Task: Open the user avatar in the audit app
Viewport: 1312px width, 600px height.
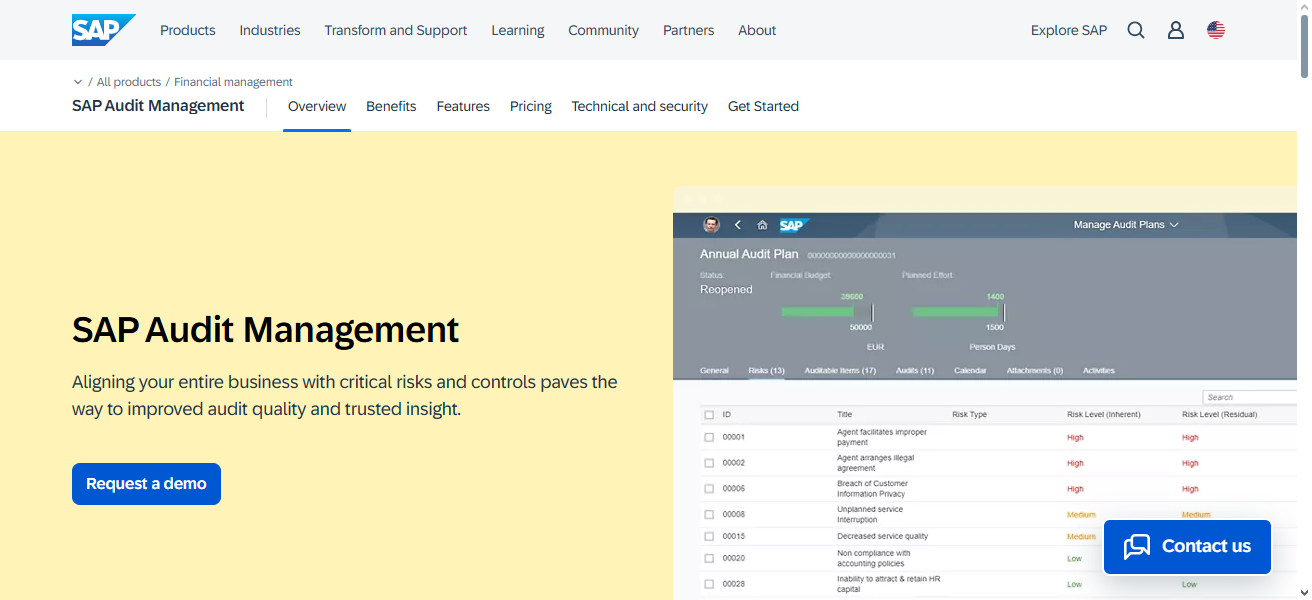Action: point(711,224)
